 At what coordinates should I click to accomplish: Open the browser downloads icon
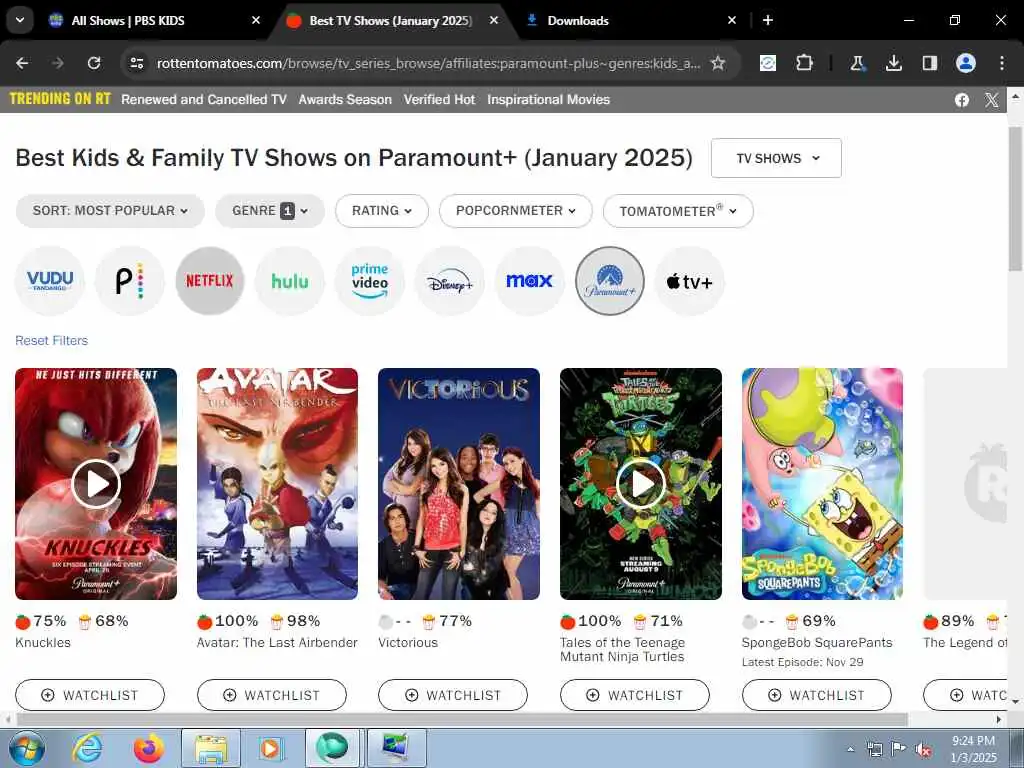click(893, 63)
